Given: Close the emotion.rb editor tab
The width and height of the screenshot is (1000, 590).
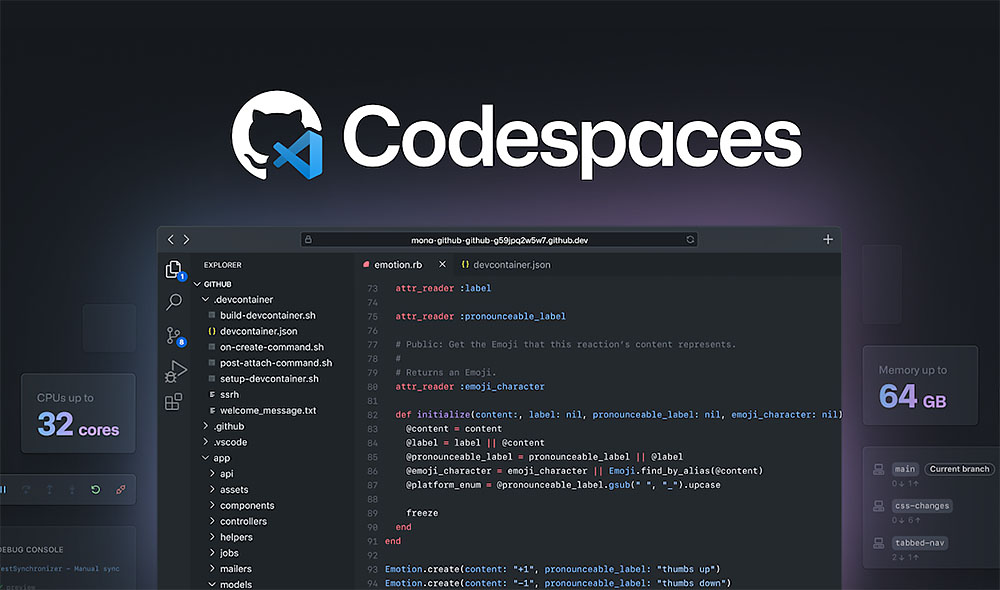Looking at the screenshot, I should point(442,264).
